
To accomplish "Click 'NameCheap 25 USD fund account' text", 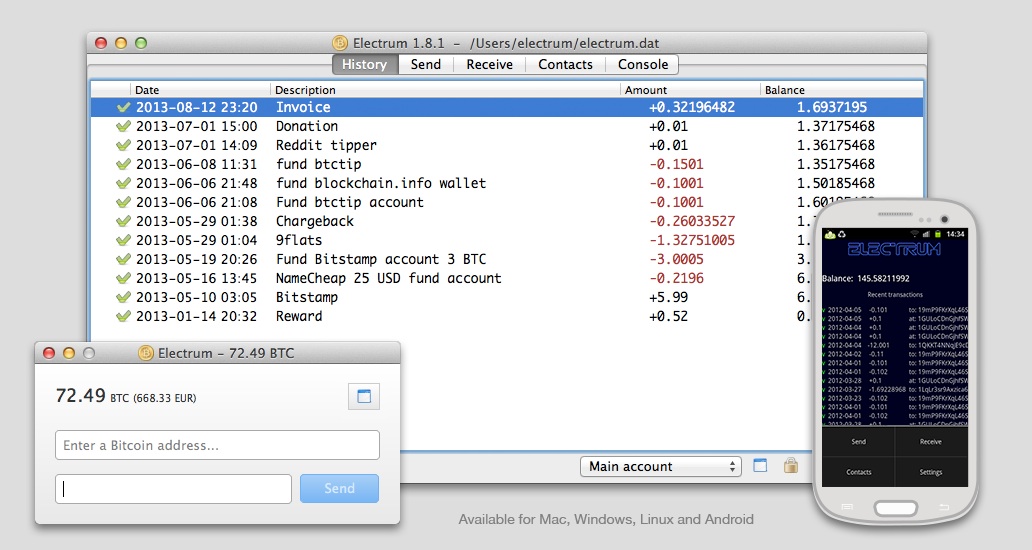I will pyautogui.click(x=388, y=279).
